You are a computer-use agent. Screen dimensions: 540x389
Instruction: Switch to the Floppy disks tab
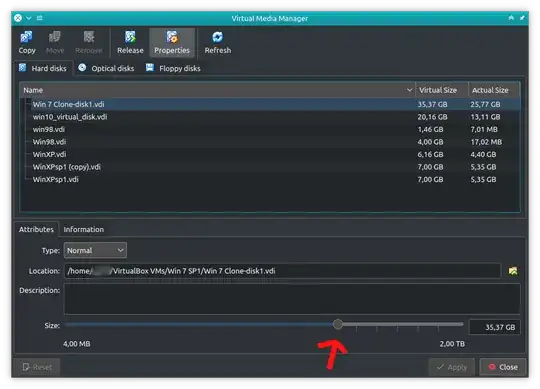tap(173, 68)
